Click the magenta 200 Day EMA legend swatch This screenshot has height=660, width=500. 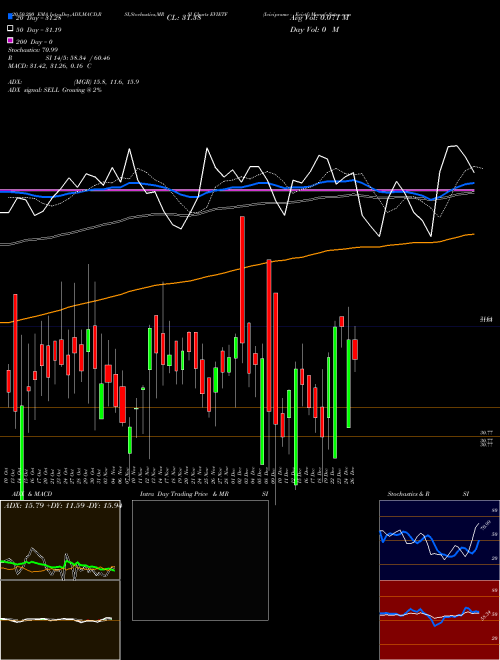[x=10, y=40]
